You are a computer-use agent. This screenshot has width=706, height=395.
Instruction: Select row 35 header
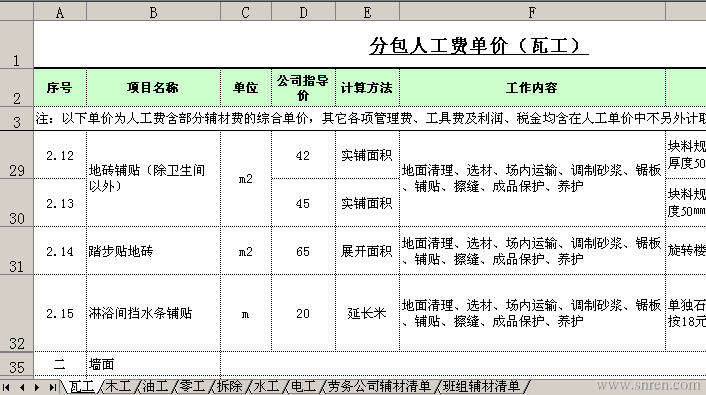(17, 364)
